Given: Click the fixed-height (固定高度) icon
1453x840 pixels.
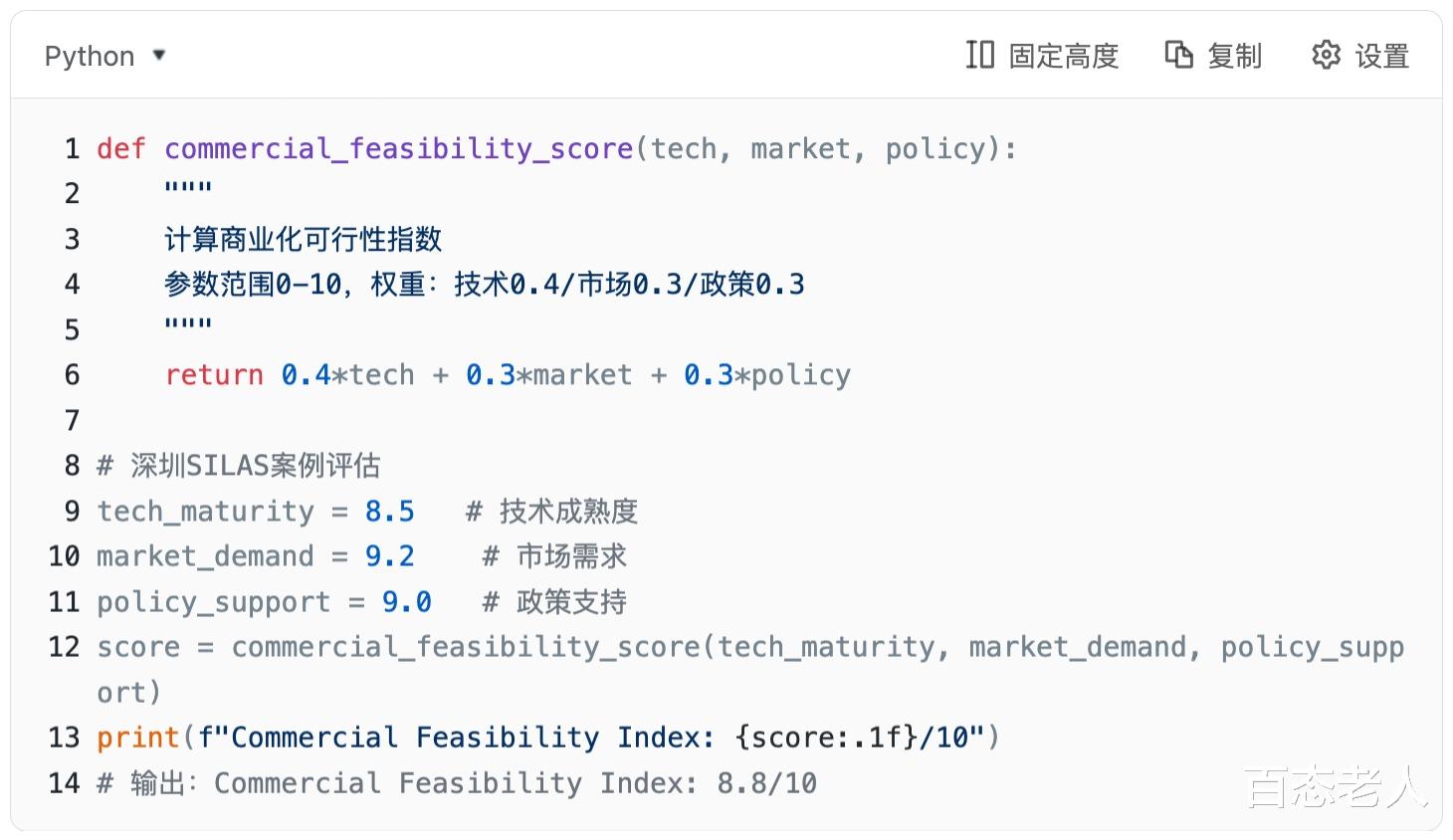Looking at the screenshot, I should click(x=979, y=55).
